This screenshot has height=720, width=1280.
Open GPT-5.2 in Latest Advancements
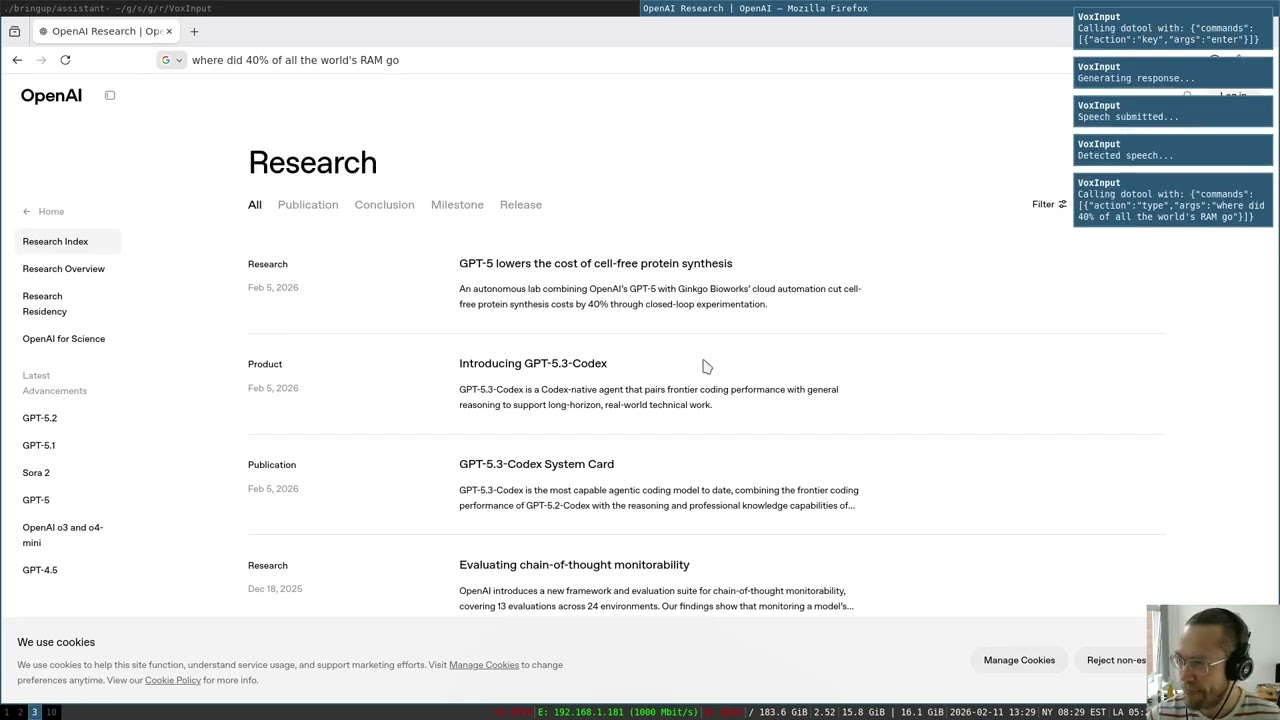pos(40,418)
